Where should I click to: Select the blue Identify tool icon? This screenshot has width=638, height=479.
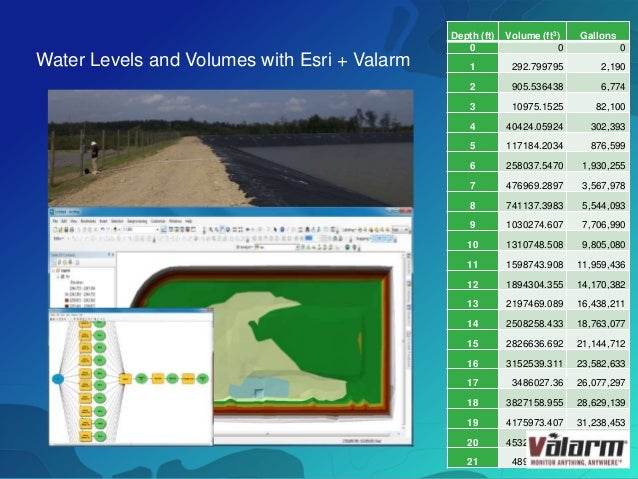pyautogui.click(x=282, y=230)
